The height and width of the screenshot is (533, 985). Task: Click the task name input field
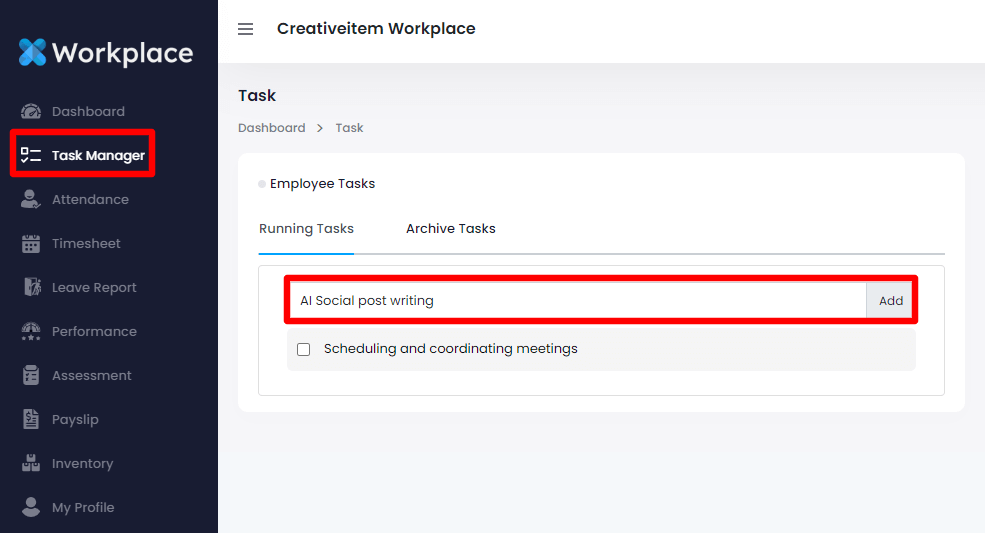point(578,300)
